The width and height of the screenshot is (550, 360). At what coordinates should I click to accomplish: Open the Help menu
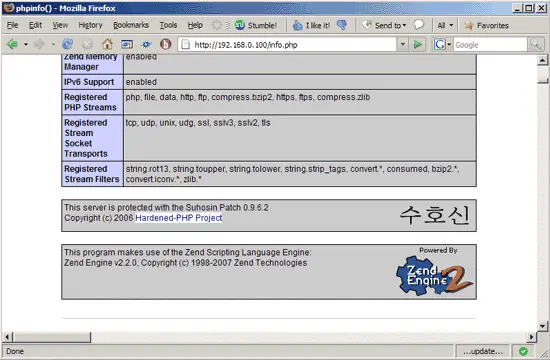click(195, 25)
